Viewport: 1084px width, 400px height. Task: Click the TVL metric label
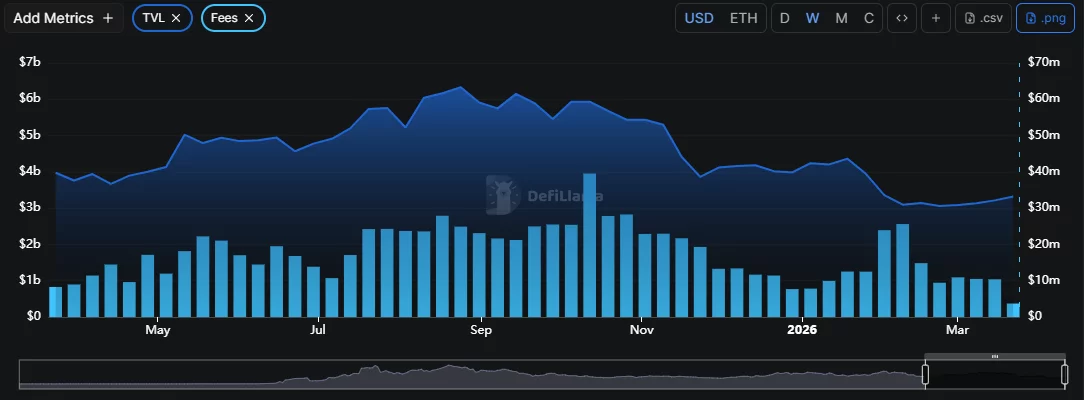153,18
